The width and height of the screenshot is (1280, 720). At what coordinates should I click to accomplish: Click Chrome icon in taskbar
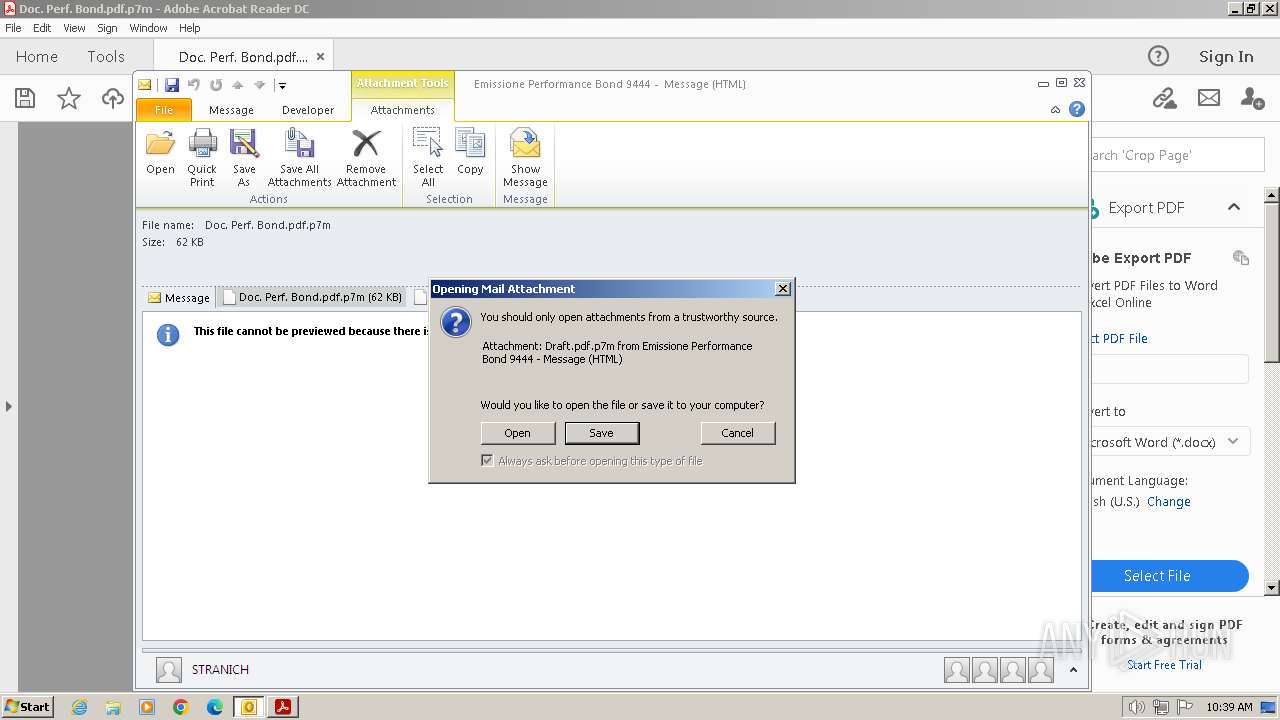point(181,707)
